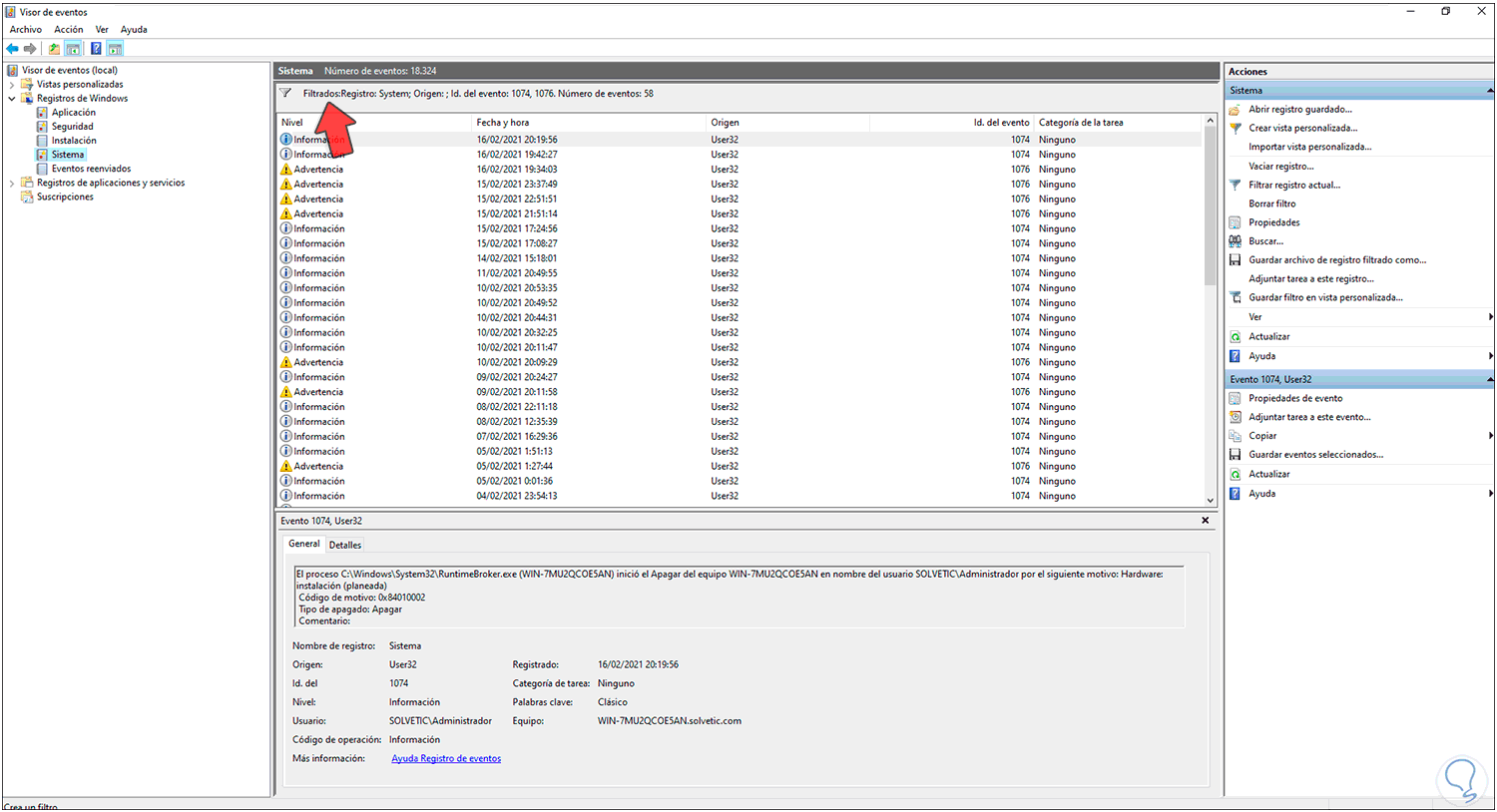The height and width of the screenshot is (812, 1497).
Task: Show or hide the Acciones panel
Action: [115, 48]
